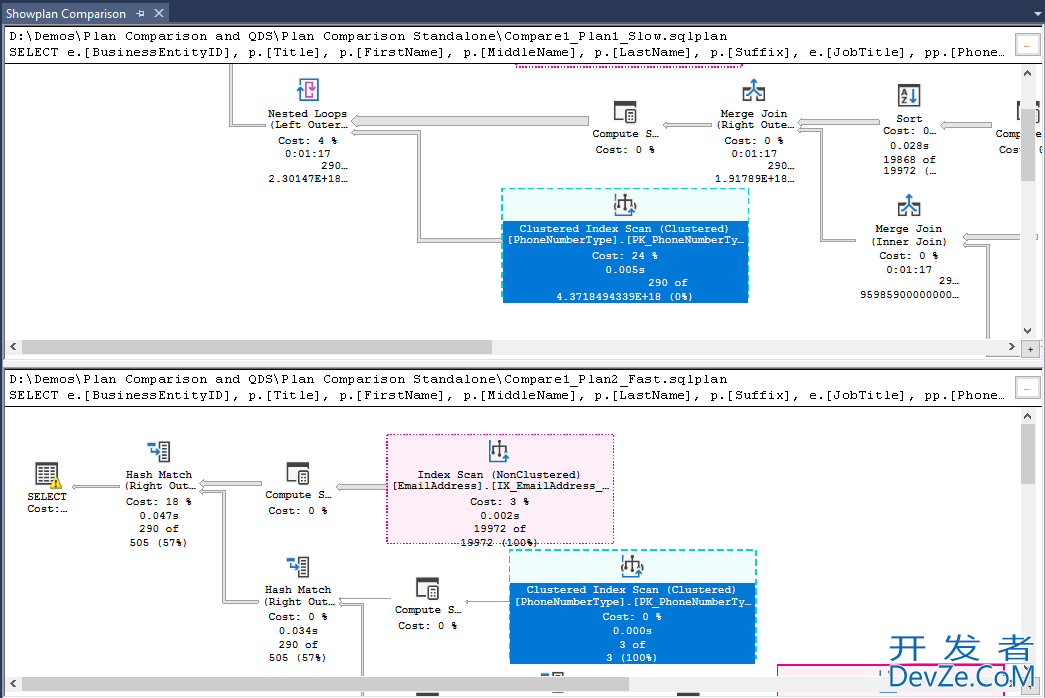
Task: Click the Compare1_Plan2_Fast.sqlplan file path
Action: [x=368, y=379]
